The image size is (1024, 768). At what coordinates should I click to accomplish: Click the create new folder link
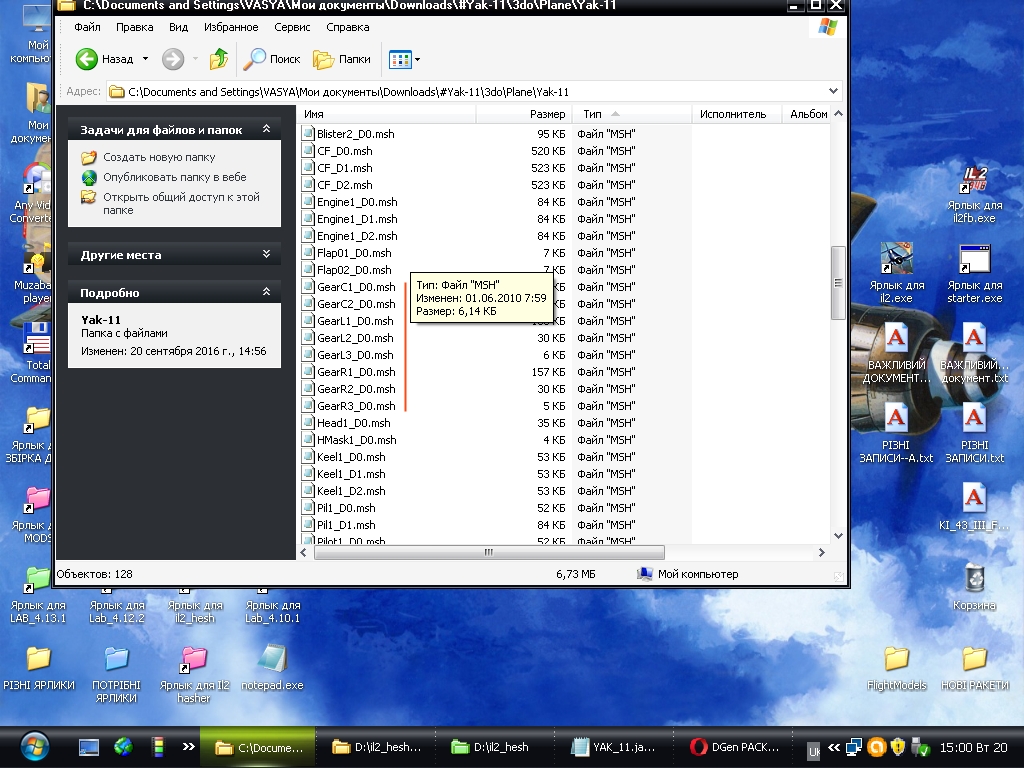click(159, 157)
